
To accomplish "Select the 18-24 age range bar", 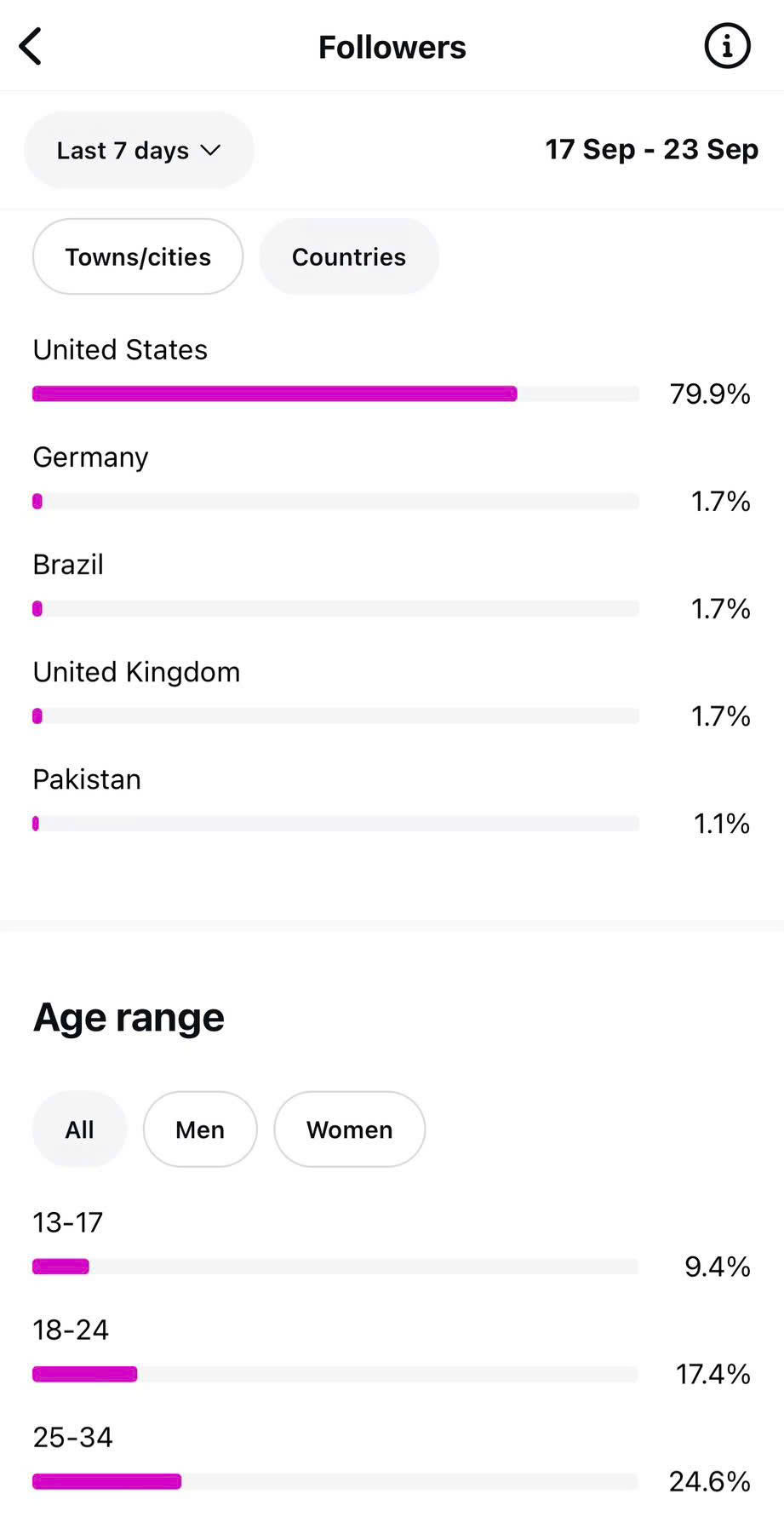I will (335, 1374).
